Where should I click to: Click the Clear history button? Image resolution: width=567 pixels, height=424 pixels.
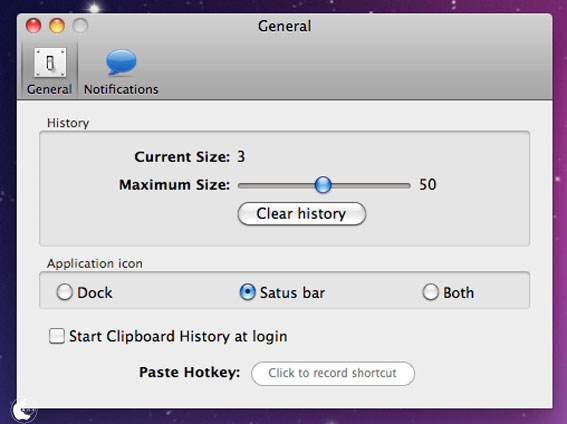click(302, 214)
